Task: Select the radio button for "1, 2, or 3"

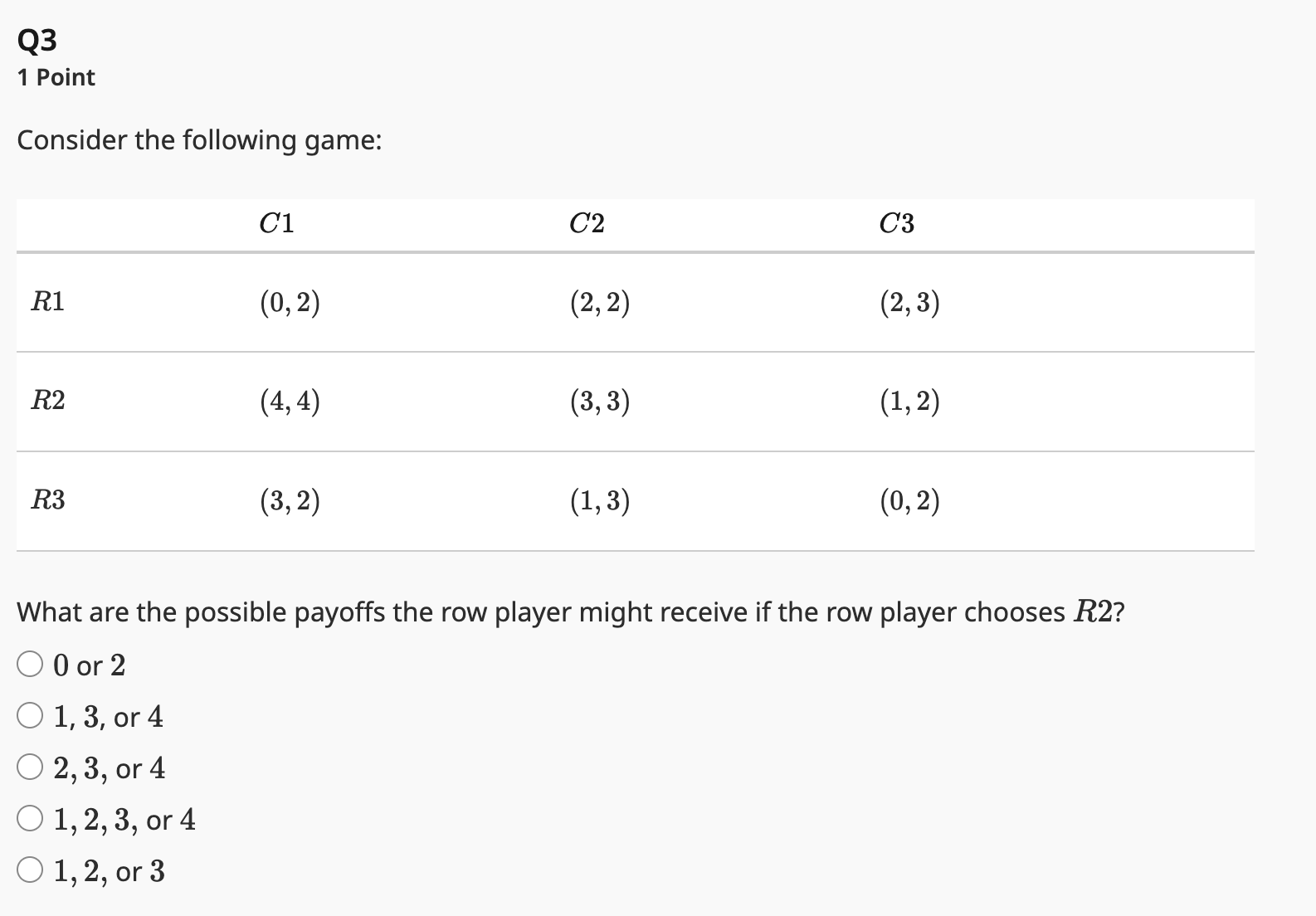Action: 30,870
